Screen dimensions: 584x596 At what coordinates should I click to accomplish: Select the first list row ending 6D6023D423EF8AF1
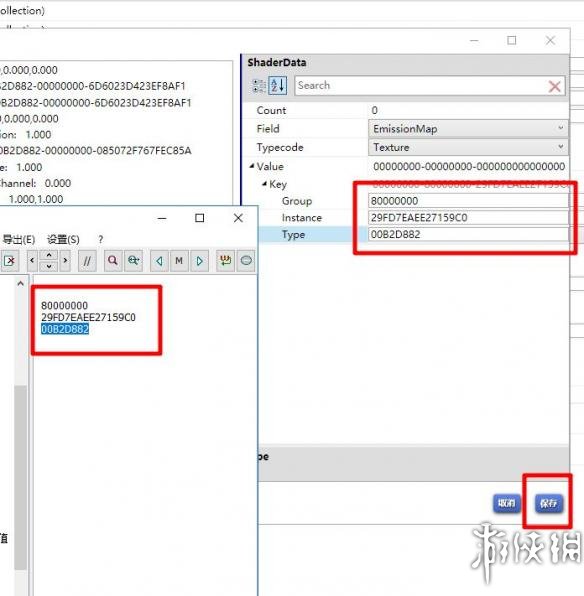coord(92,86)
